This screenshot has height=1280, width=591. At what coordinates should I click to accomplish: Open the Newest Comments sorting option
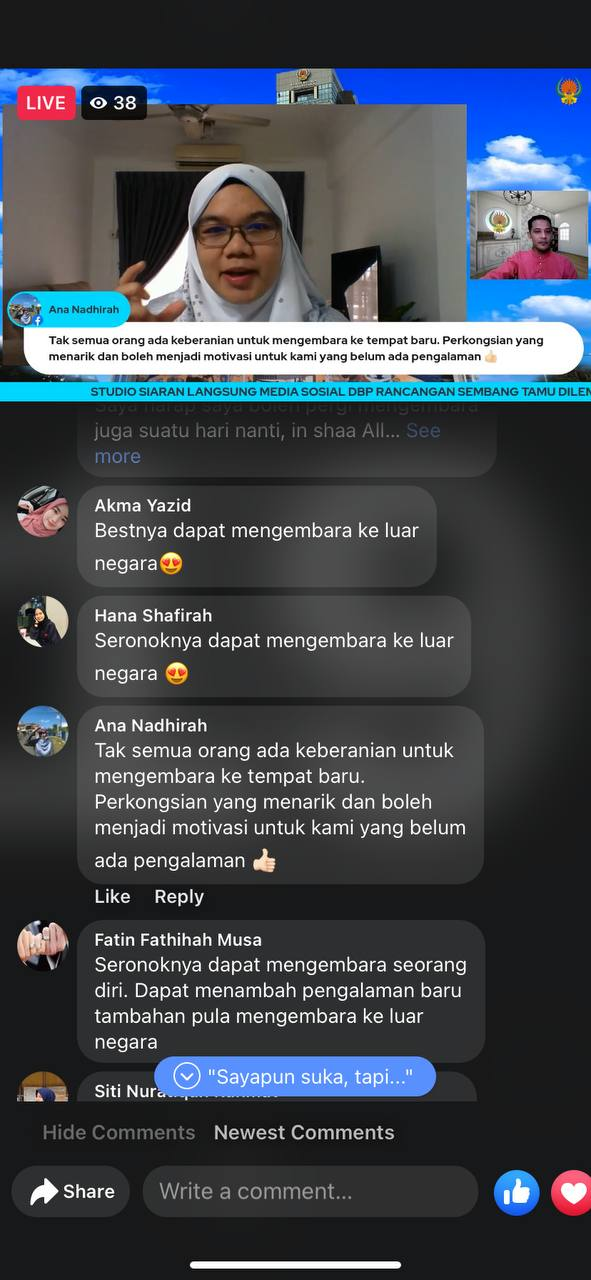(x=304, y=1132)
